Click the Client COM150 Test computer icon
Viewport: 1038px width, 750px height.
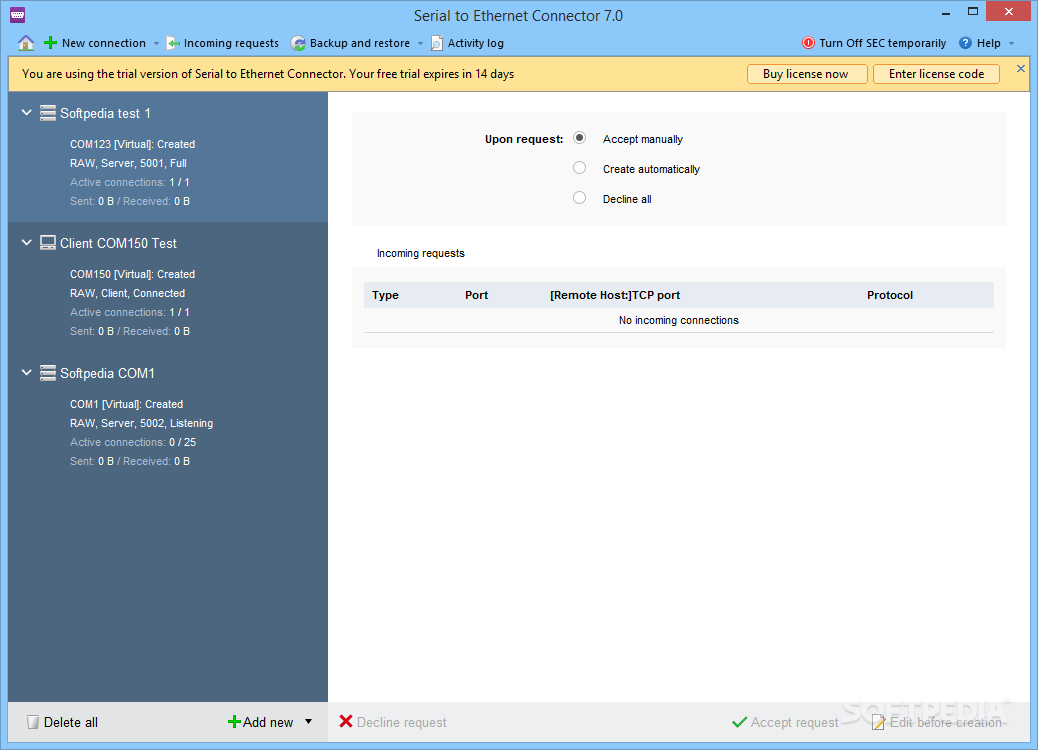(x=48, y=243)
